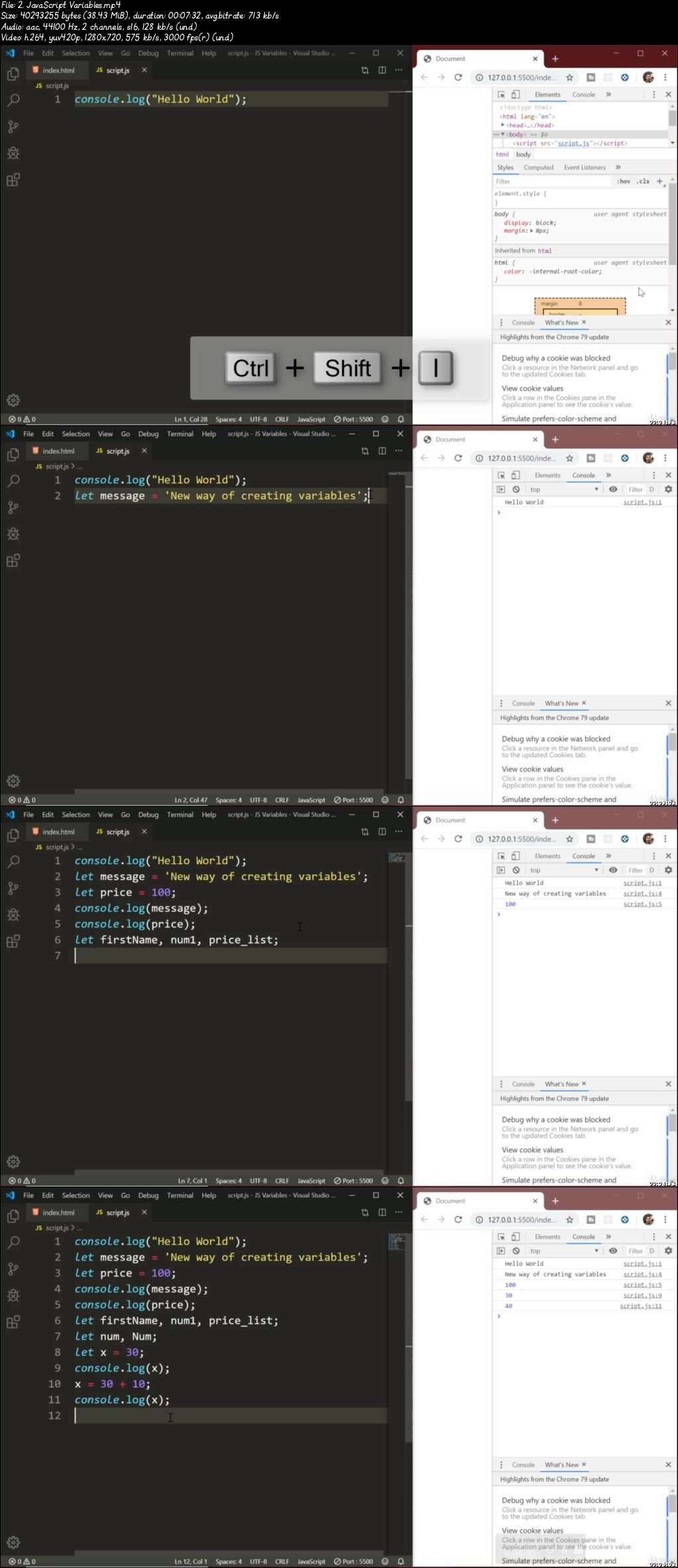Collapse the body node triangle in Elements tree

click(503, 134)
